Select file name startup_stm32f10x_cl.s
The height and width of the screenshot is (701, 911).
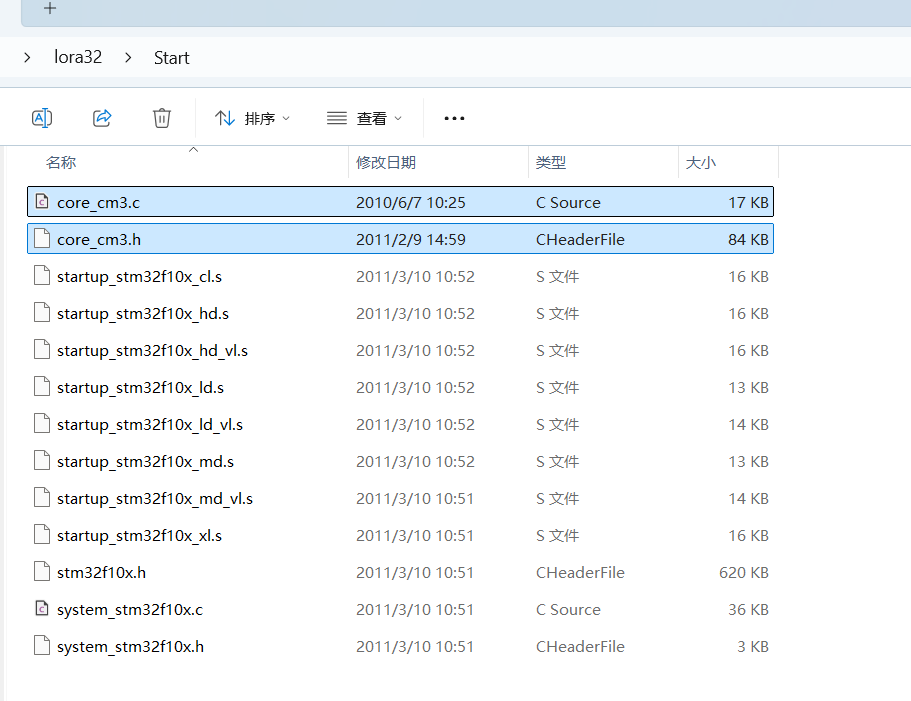click(x=139, y=277)
